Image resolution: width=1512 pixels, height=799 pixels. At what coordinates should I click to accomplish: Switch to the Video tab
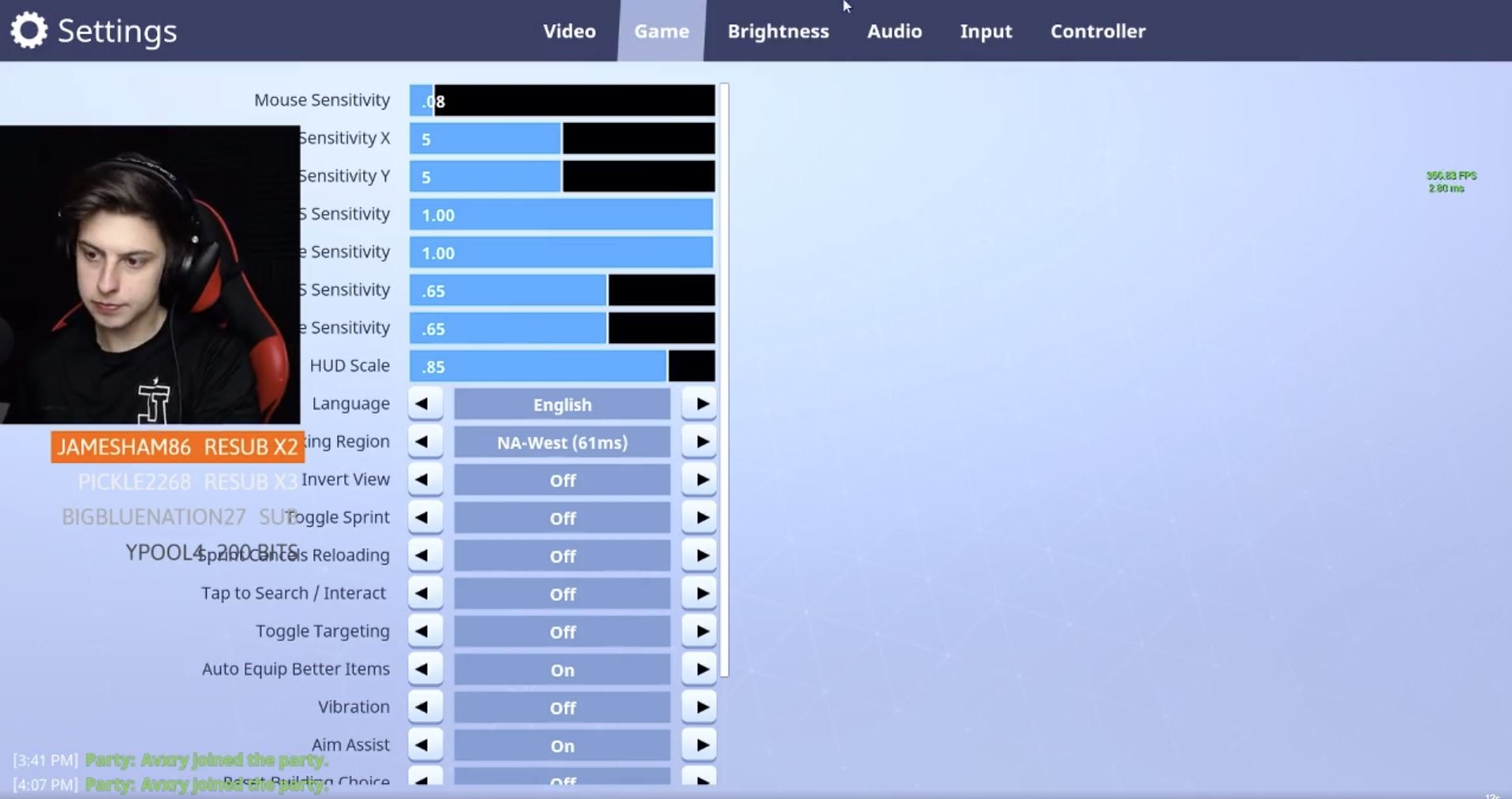(x=569, y=31)
